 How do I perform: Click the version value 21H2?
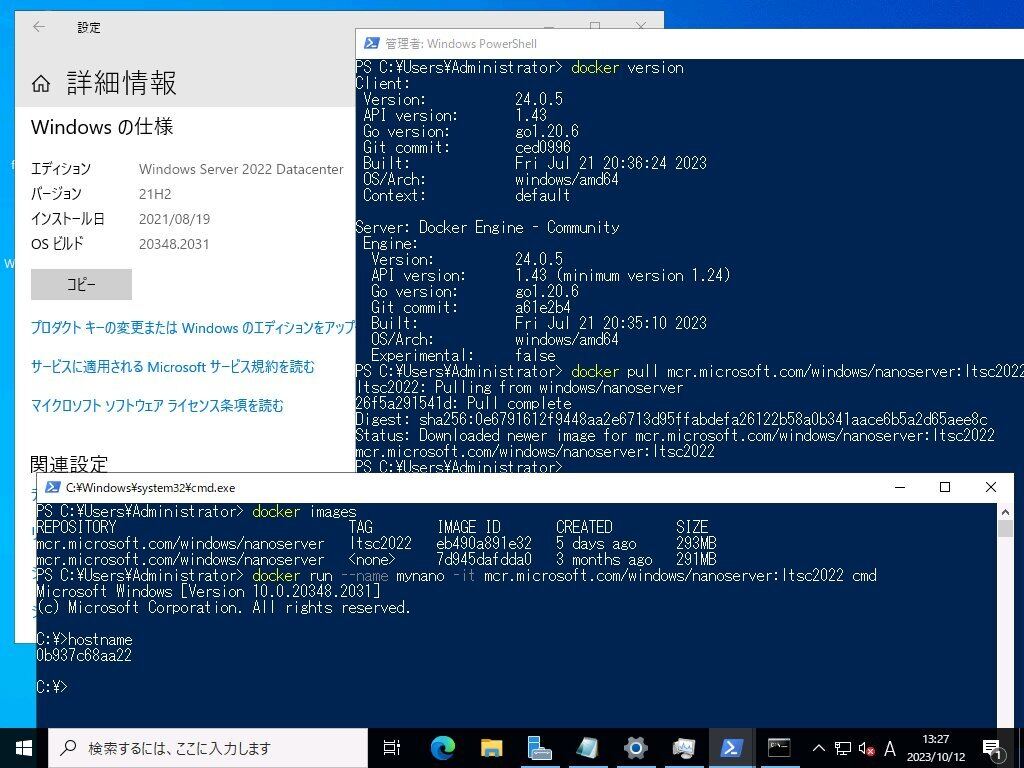click(155, 194)
